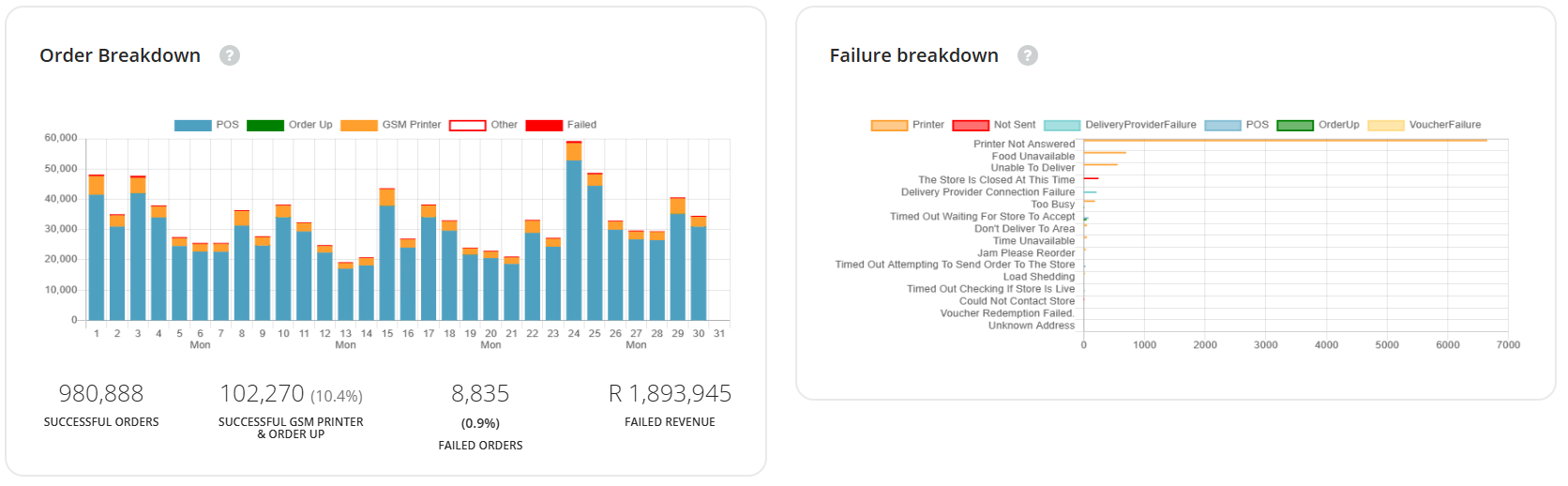1568x486 pixels.
Task: Click the day 3 order bar
Action: [138, 253]
